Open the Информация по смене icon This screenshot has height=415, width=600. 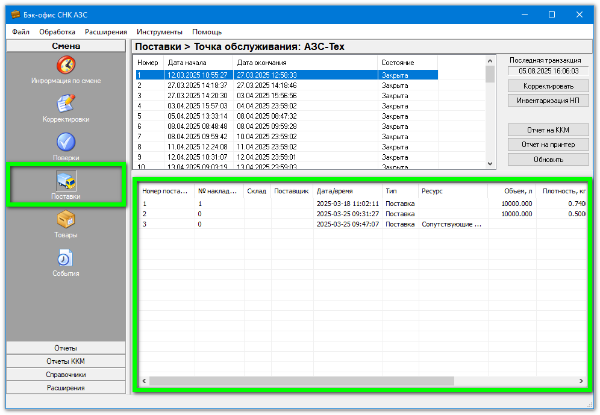66,65
